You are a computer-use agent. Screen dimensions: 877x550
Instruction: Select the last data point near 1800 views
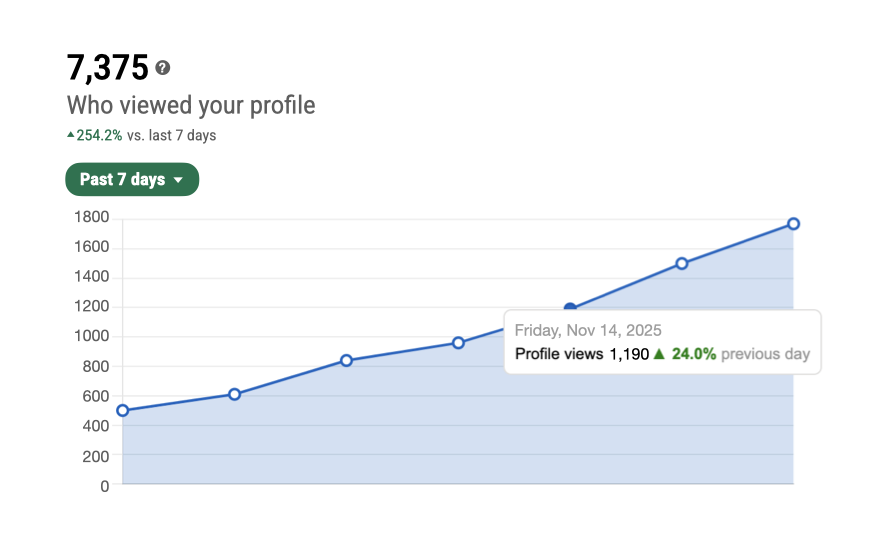(x=793, y=224)
